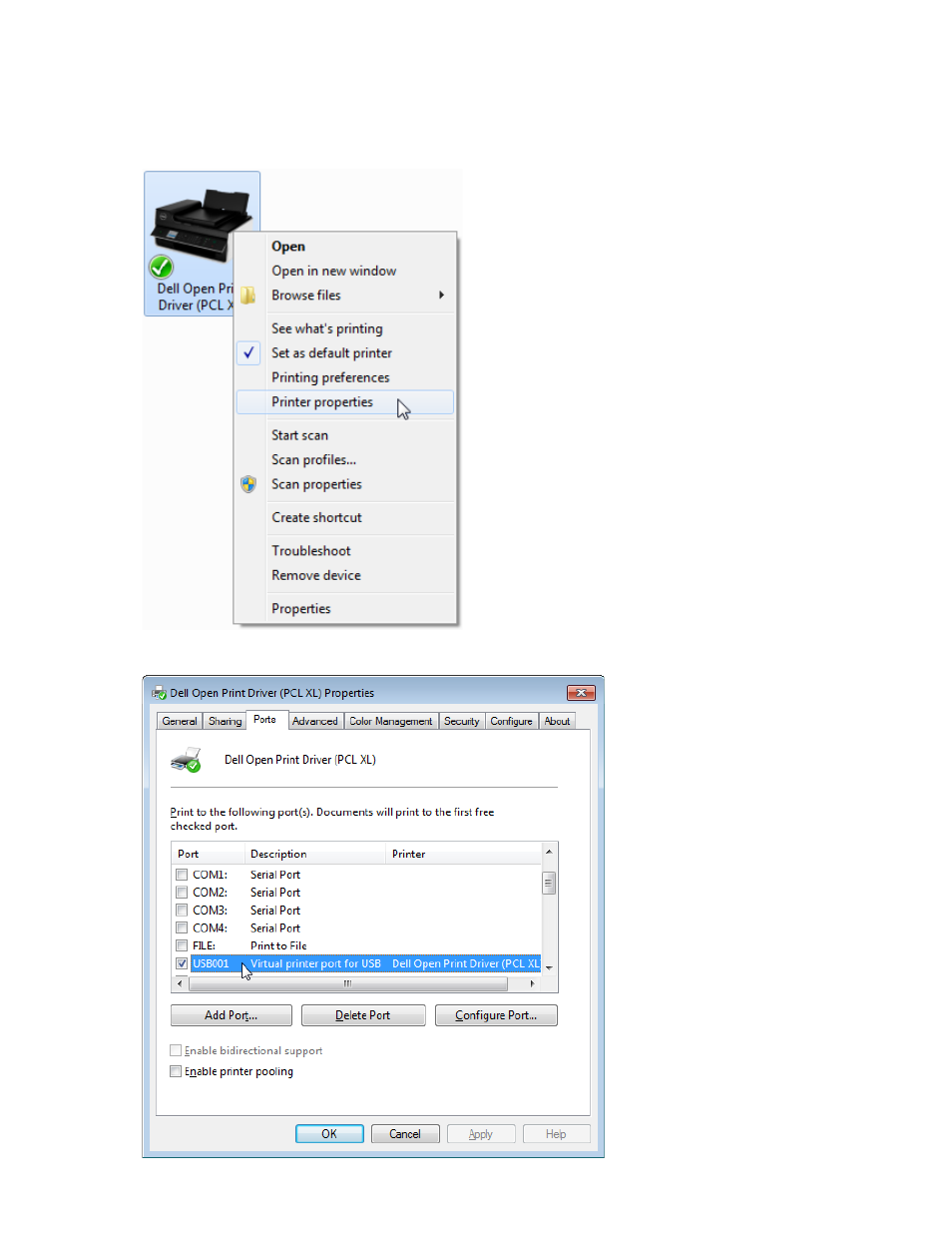
Task: Open the About tab
Action: click(x=558, y=721)
